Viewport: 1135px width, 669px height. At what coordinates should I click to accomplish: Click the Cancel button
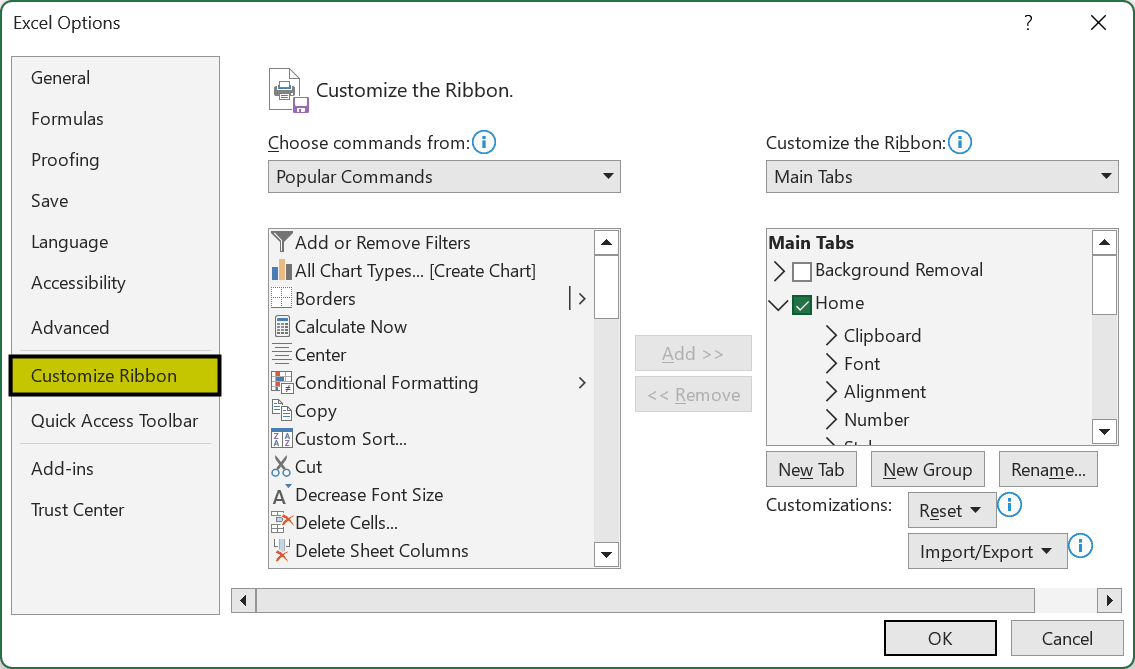point(1067,638)
